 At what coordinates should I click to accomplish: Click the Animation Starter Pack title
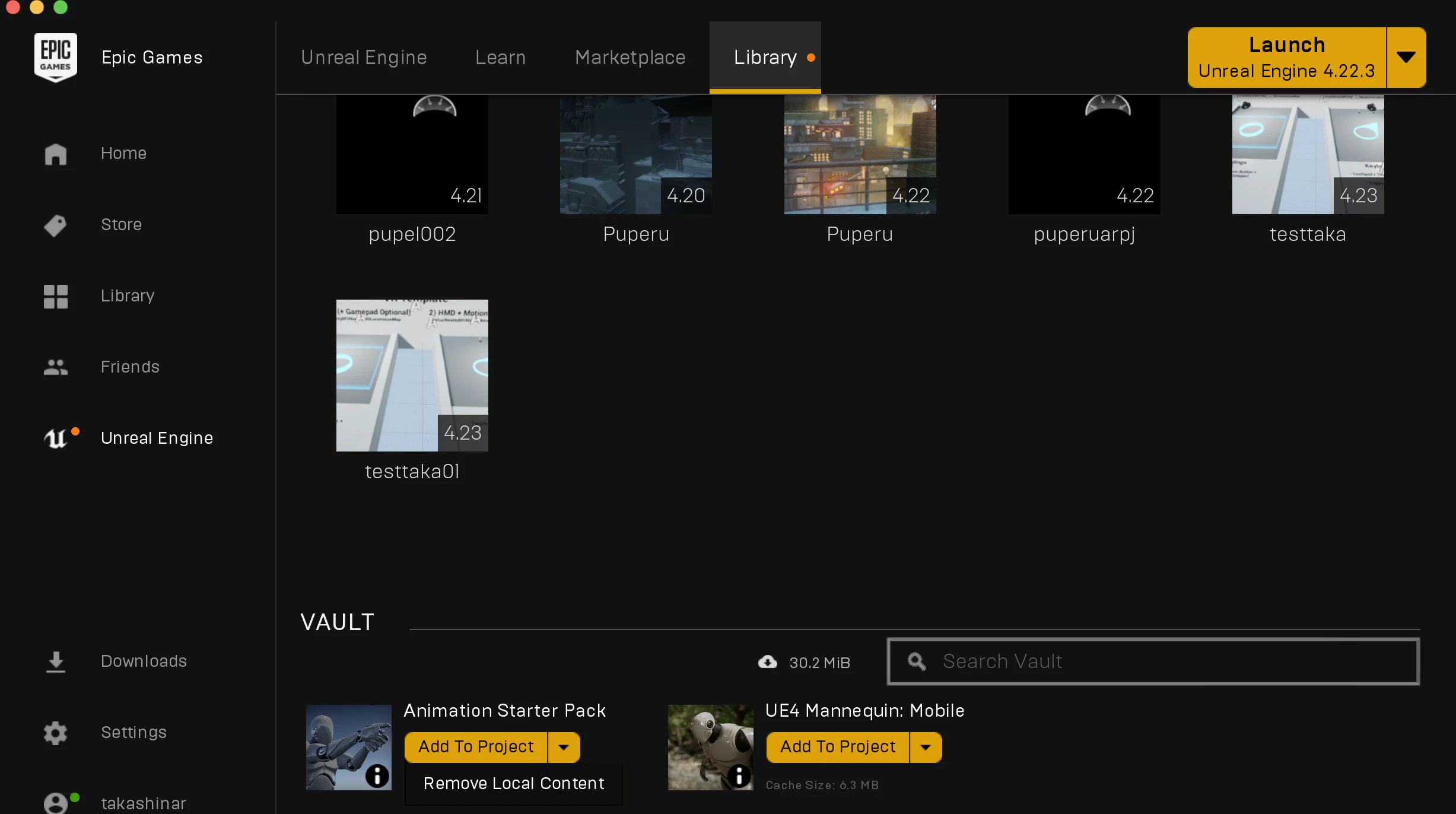(x=504, y=711)
